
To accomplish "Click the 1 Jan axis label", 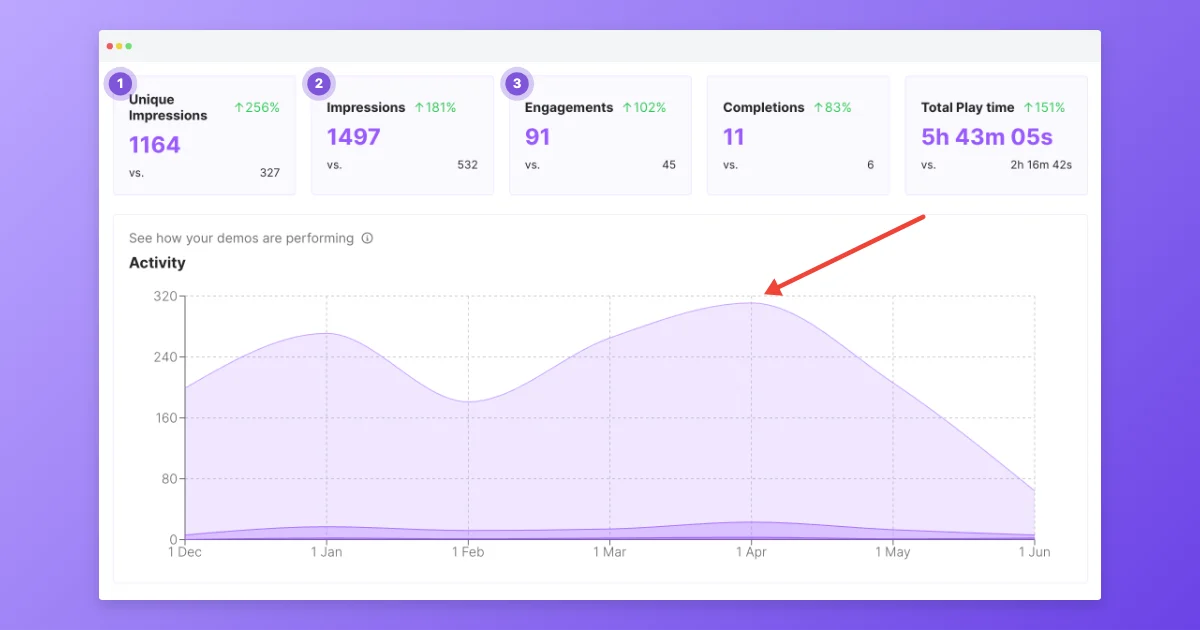I will 327,552.
